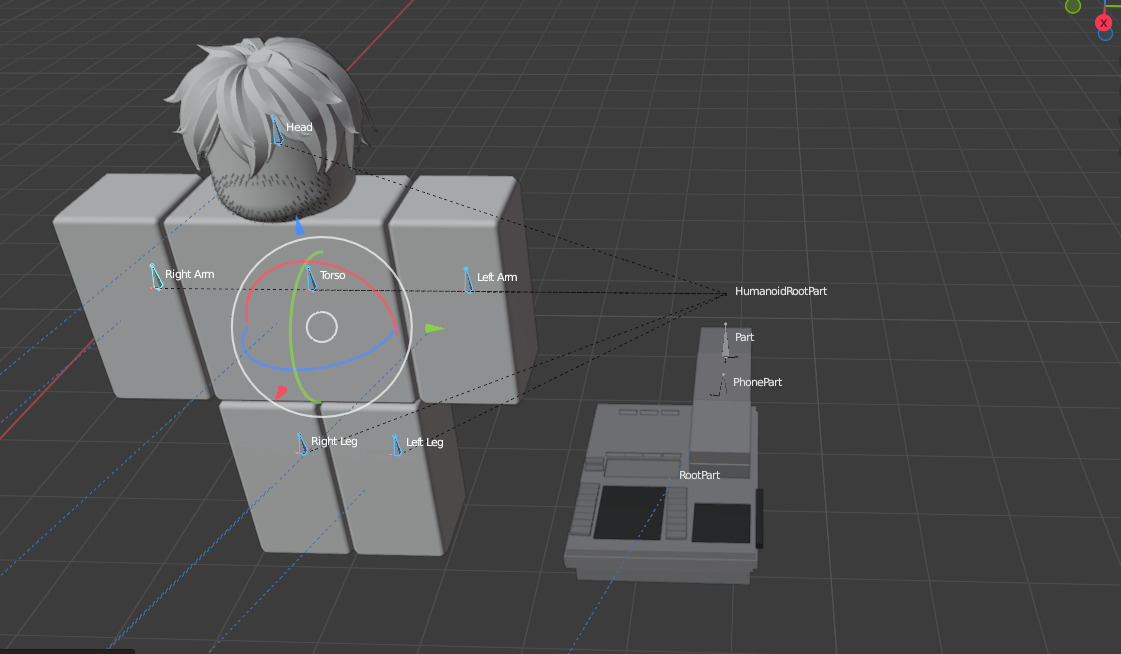Align view to green Y axis ball
This screenshot has height=654, width=1121.
[1072, 6]
